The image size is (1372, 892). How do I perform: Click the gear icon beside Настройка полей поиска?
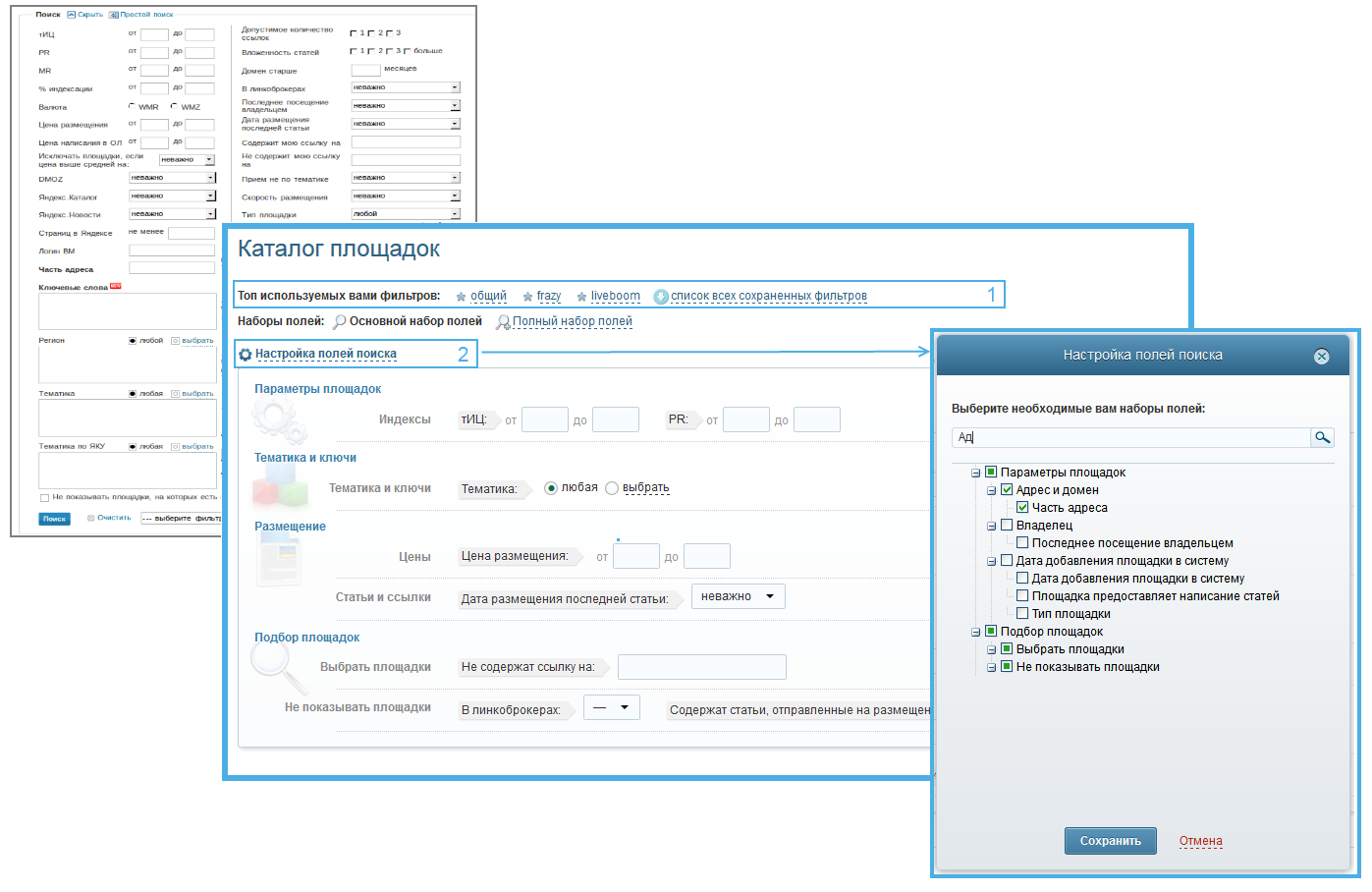(246, 355)
